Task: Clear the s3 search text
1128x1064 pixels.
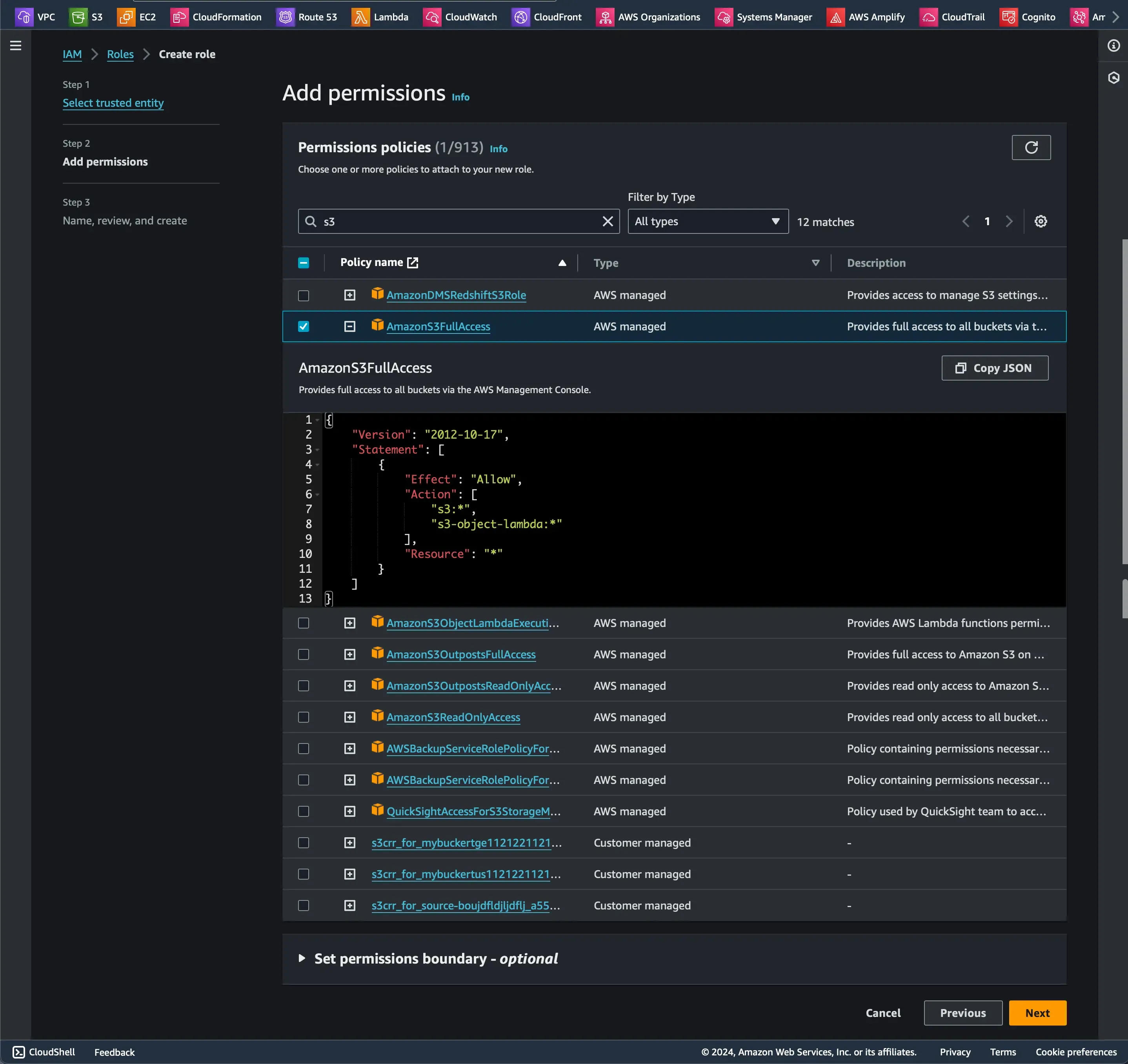Action: tap(607, 221)
